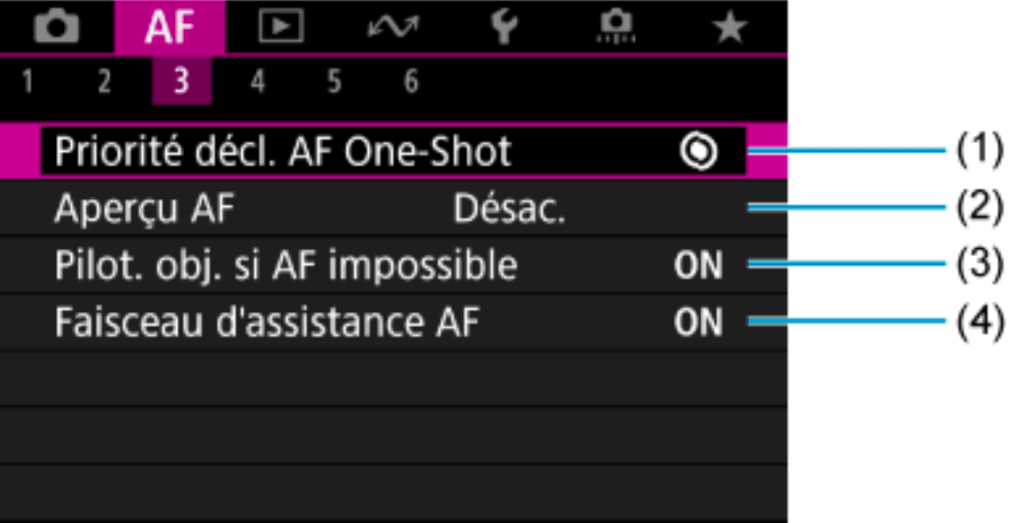The height and width of the screenshot is (523, 1024).
Task: Go to AF page 1
Action: click(28, 83)
